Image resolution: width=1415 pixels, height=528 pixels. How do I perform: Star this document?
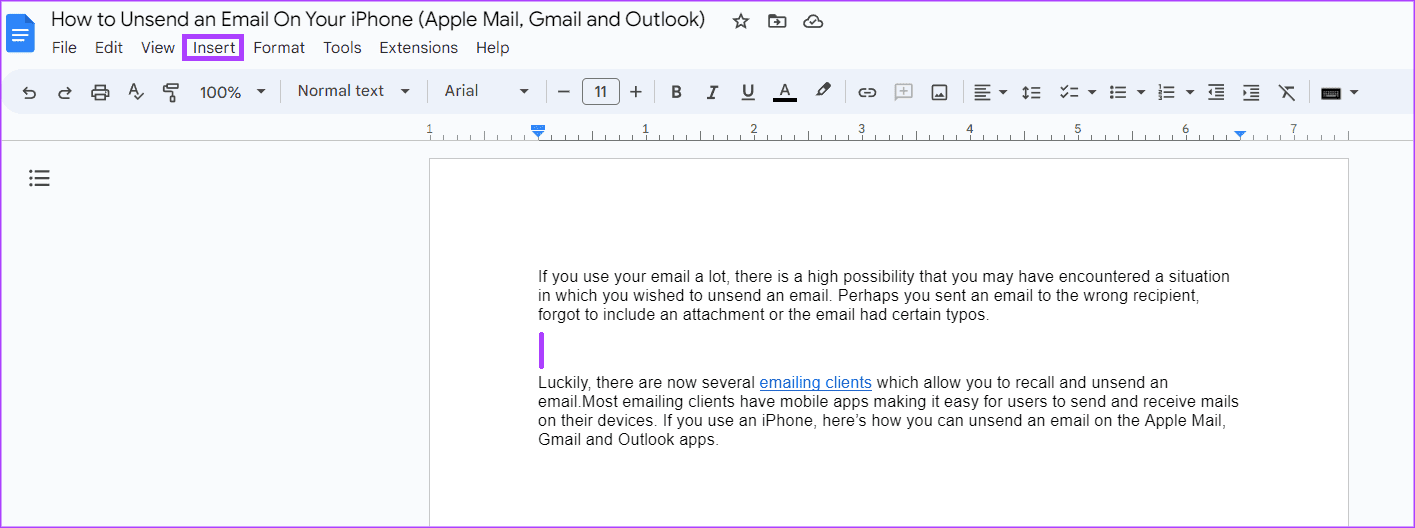741,21
